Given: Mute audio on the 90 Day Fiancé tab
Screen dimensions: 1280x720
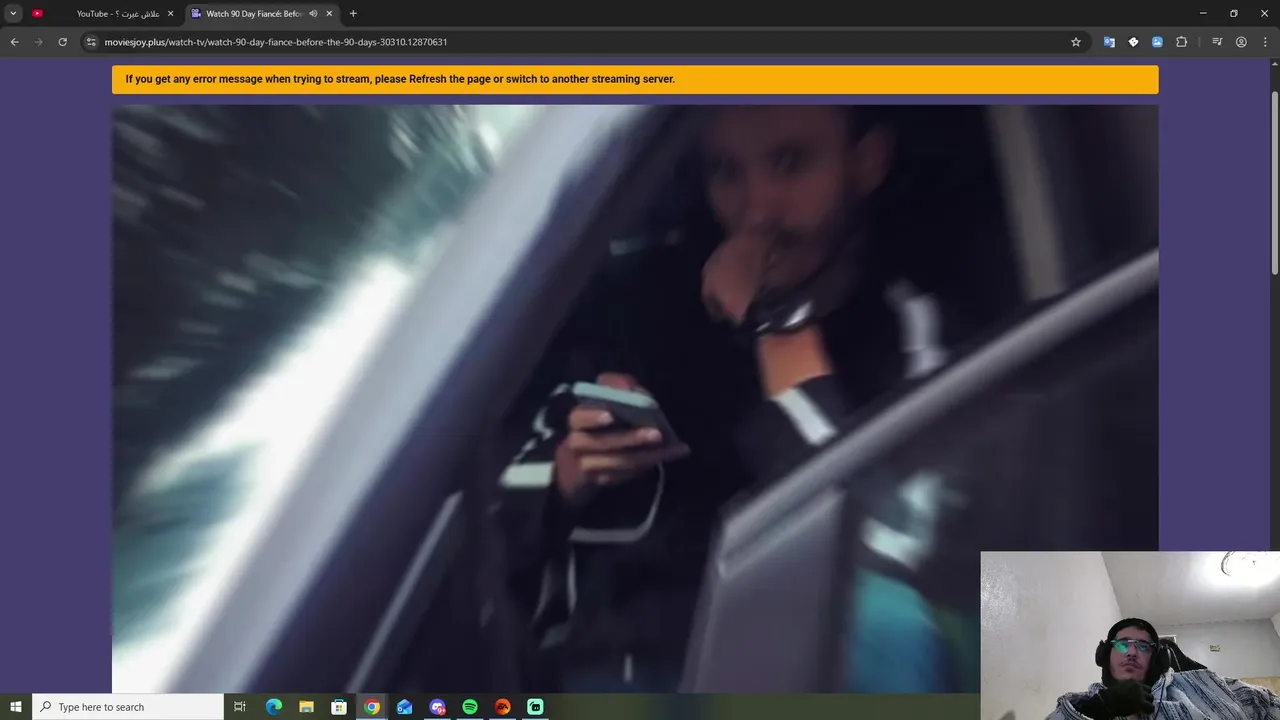Looking at the screenshot, I should (x=313, y=14).
